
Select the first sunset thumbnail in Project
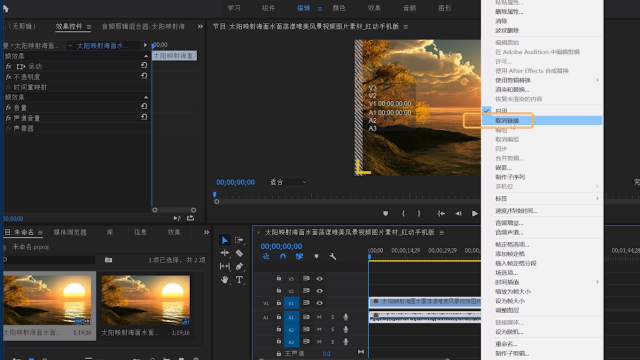(x=47, y=300)
